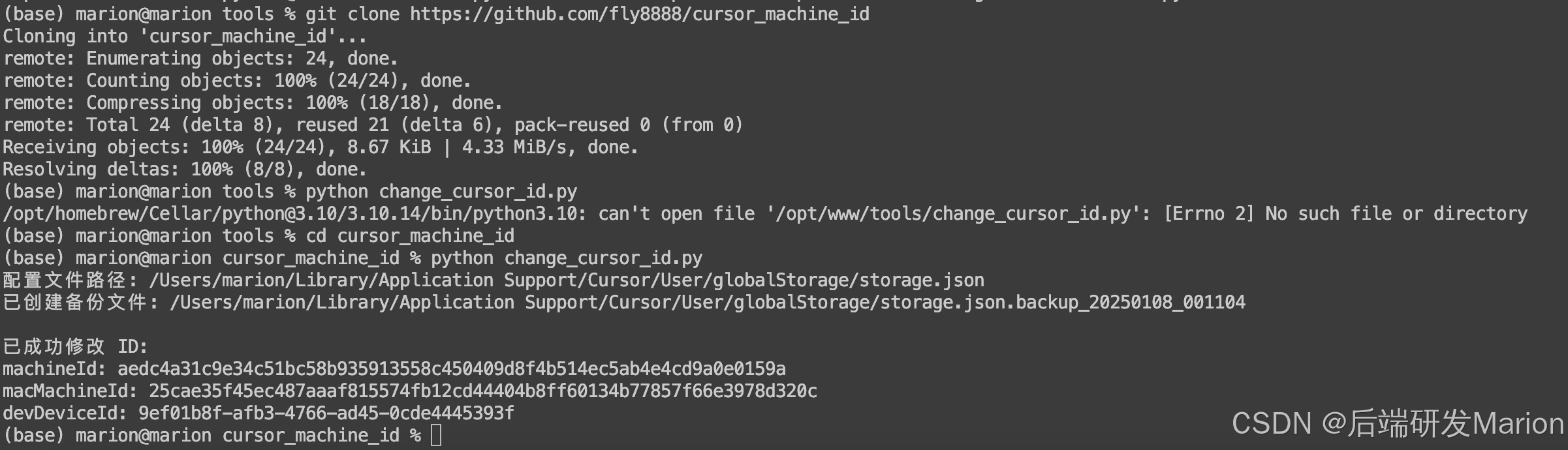Click the devDeviceId UUID value
Image resolution: width=1568 pixels, height=450 pixels.
click(326, 413)
